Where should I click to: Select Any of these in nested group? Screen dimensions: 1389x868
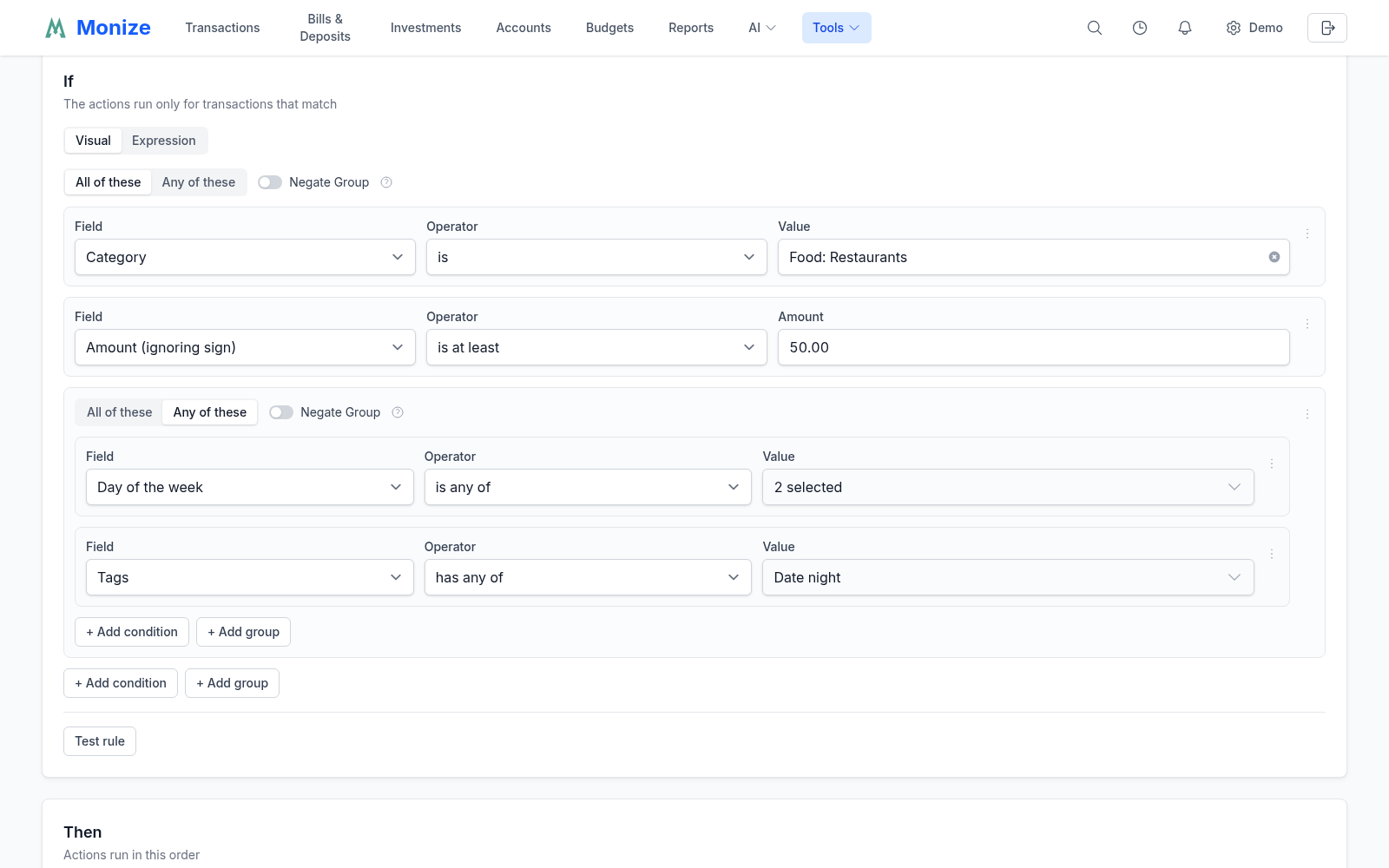[x=210, y=412]
